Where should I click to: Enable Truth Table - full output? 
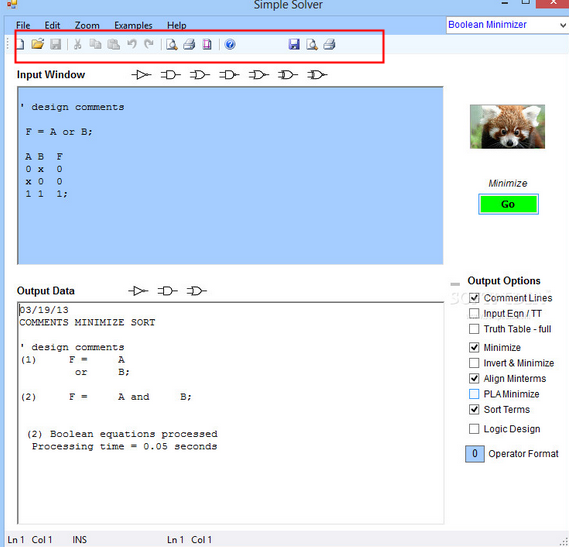474,329
